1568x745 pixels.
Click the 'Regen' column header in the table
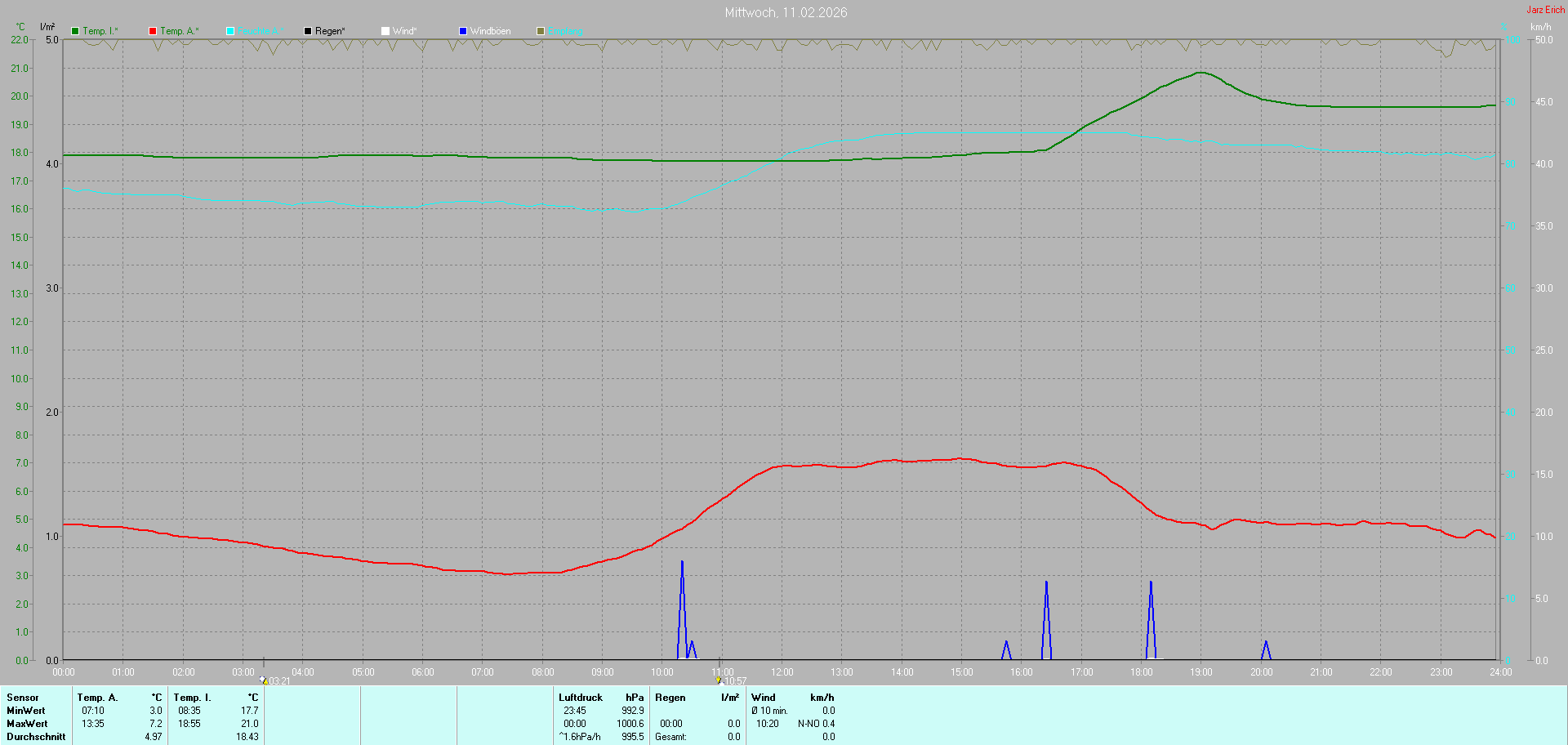pos(670,698)
